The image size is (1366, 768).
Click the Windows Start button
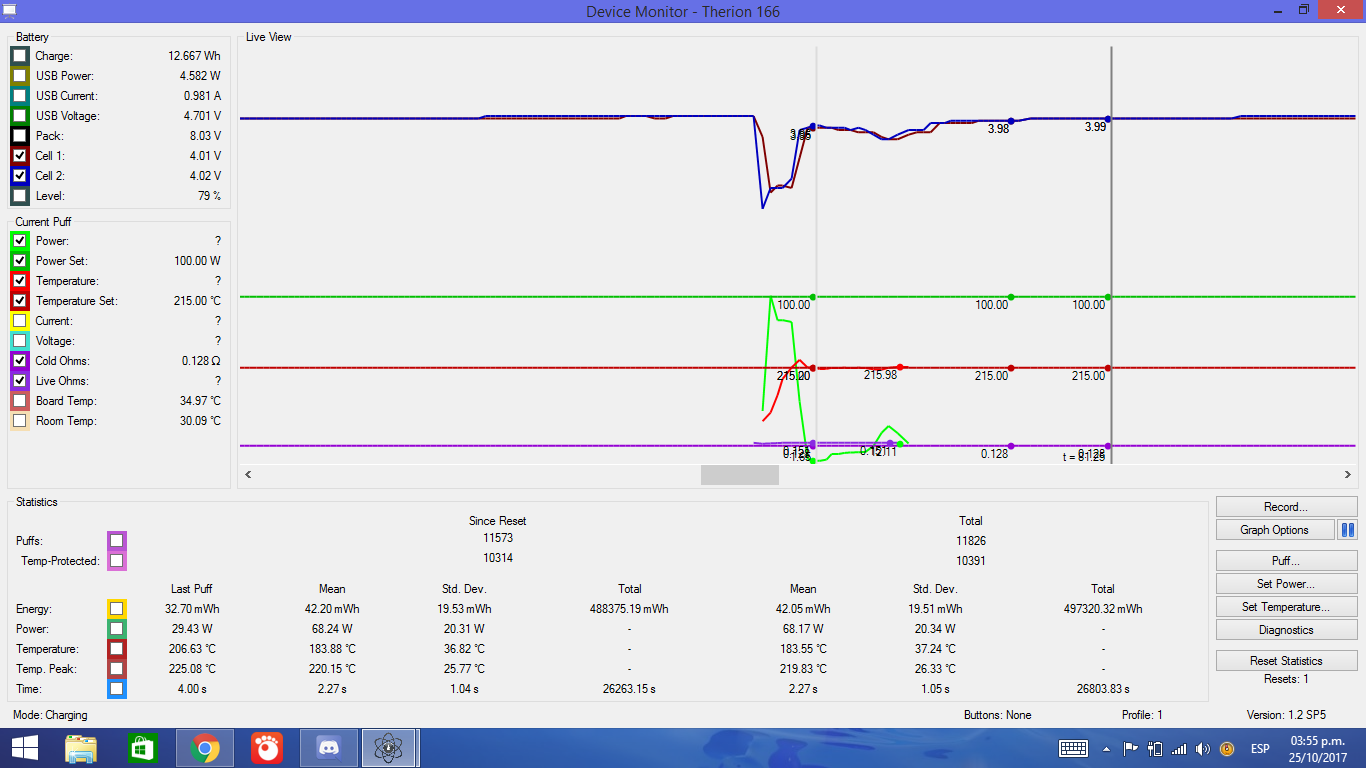[x=24, y=748]
